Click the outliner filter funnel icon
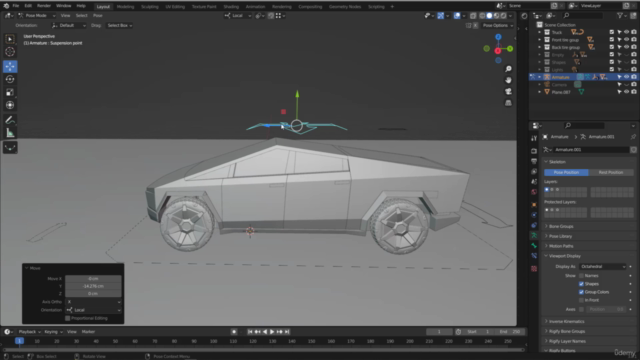 coord(620,16)
